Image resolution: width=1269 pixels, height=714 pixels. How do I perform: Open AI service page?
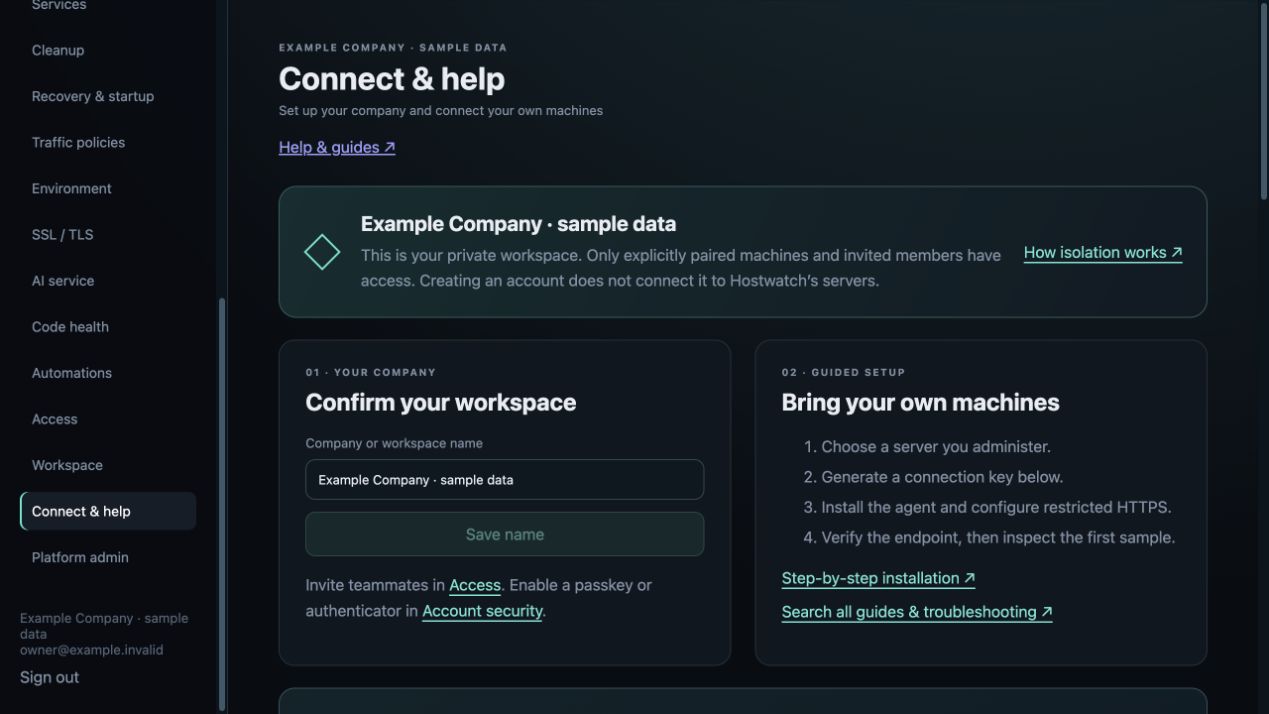[108, 280]
